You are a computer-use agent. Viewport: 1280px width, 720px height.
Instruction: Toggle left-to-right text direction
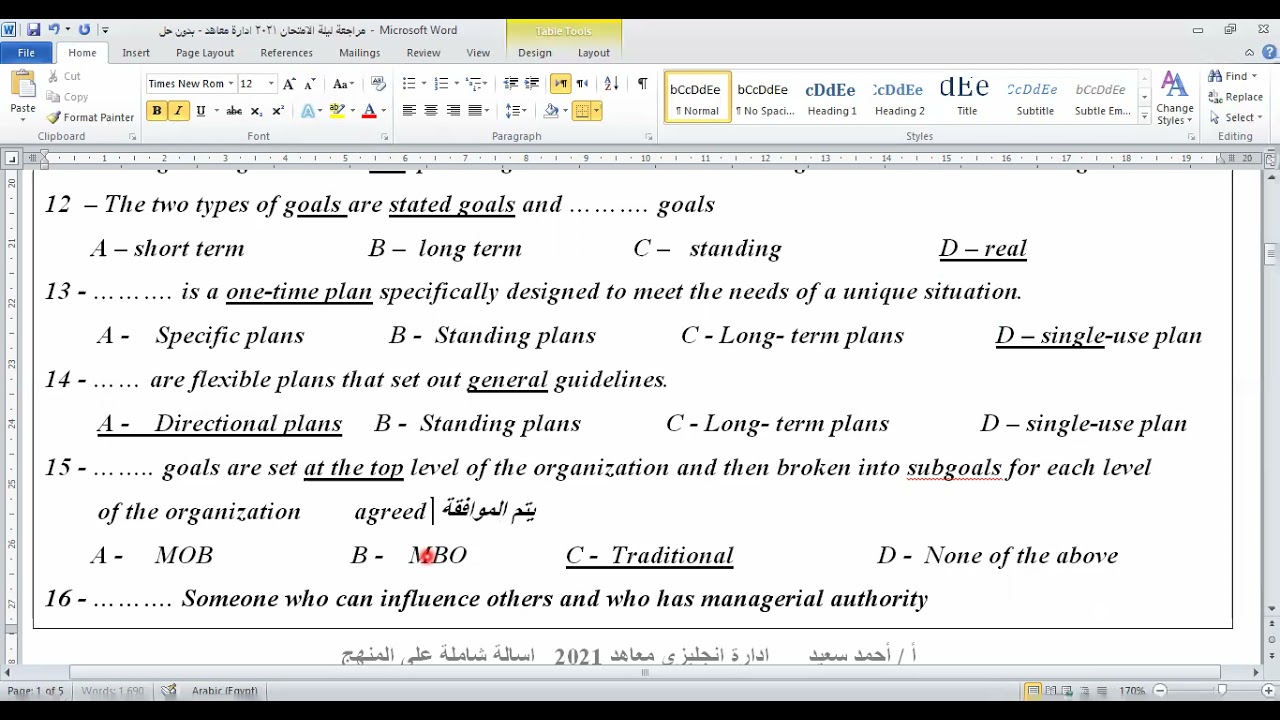[560, 84]
